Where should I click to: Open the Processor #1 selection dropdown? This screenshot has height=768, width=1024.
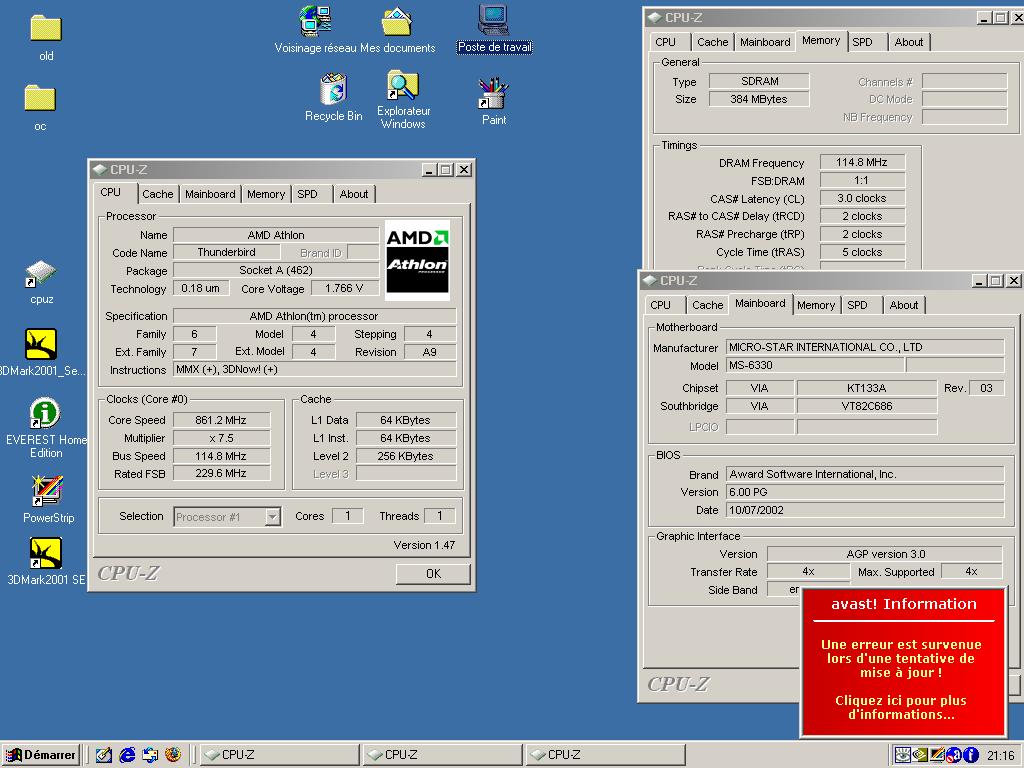273,517
